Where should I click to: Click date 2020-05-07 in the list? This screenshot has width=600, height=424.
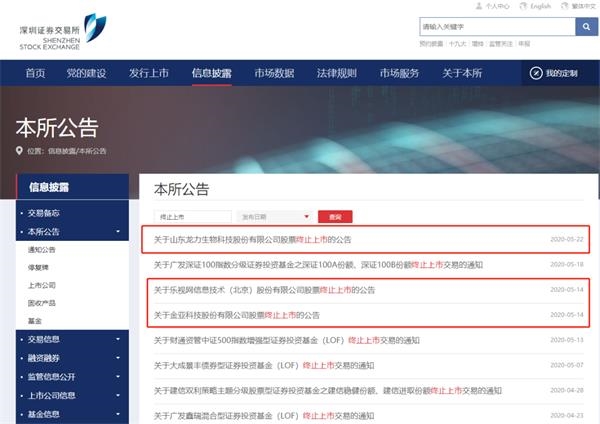[567, 365]
